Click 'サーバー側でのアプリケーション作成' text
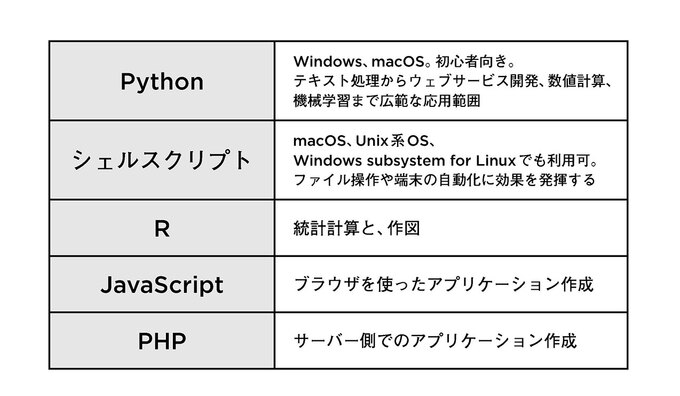The width and height of the screenshot is (680, 396). [x=435, y=341]
